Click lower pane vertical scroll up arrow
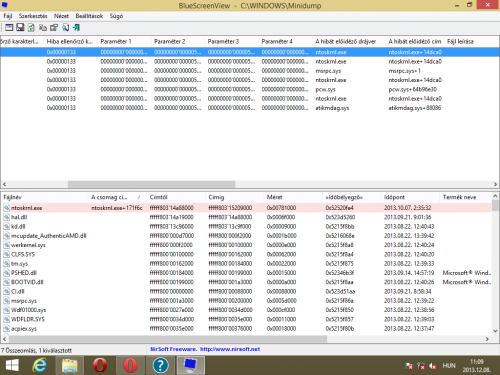Viewport: 500px width, 375px height. 495,196
